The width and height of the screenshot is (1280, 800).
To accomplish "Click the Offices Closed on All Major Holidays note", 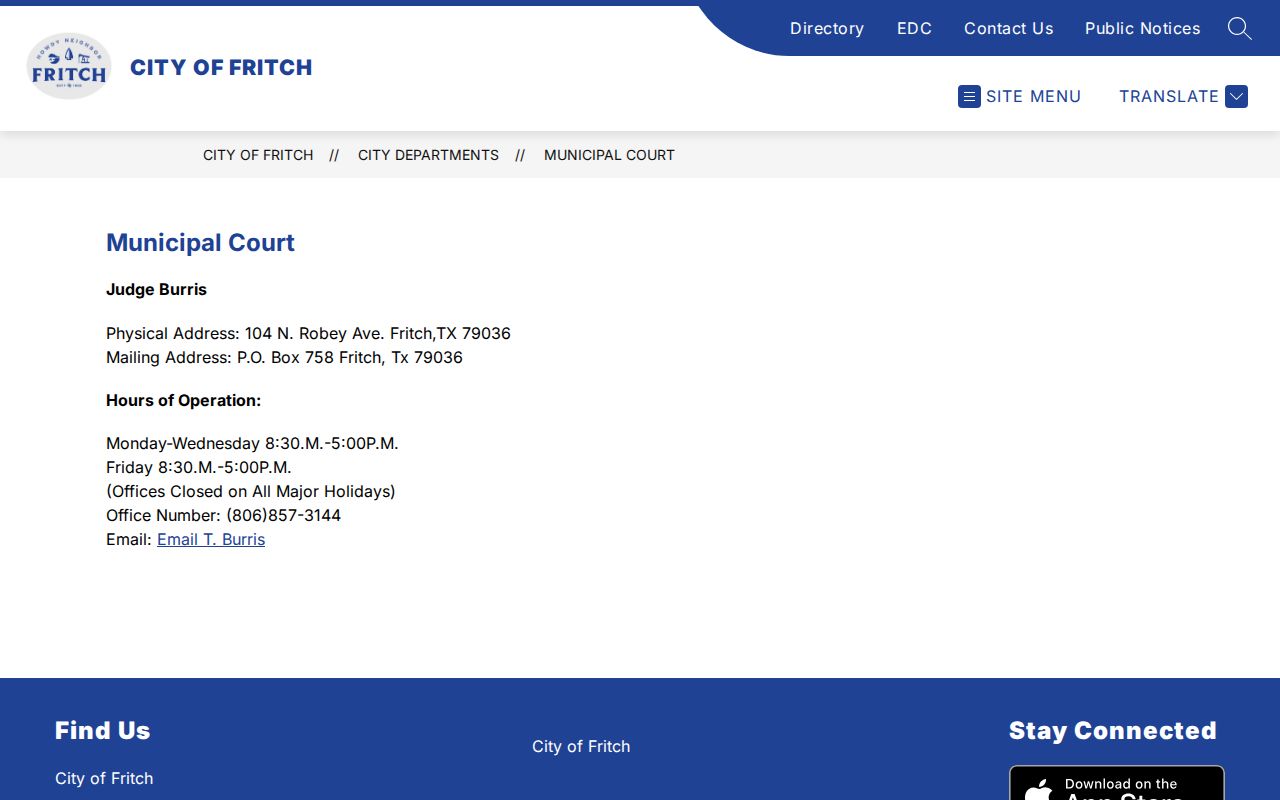I will (x=251, y=491).
